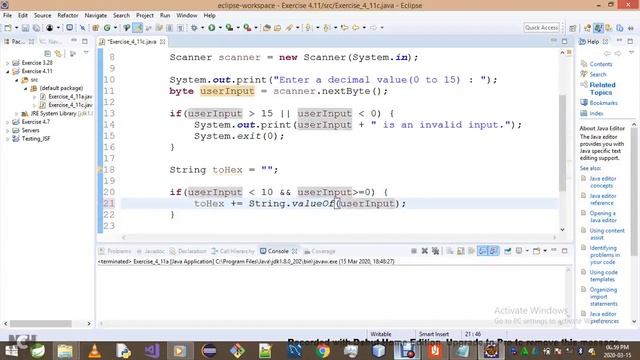Click the Debug bug icon
Image resolution: width=640 pixels, height=360 pixels.
(x=194, y=28)
